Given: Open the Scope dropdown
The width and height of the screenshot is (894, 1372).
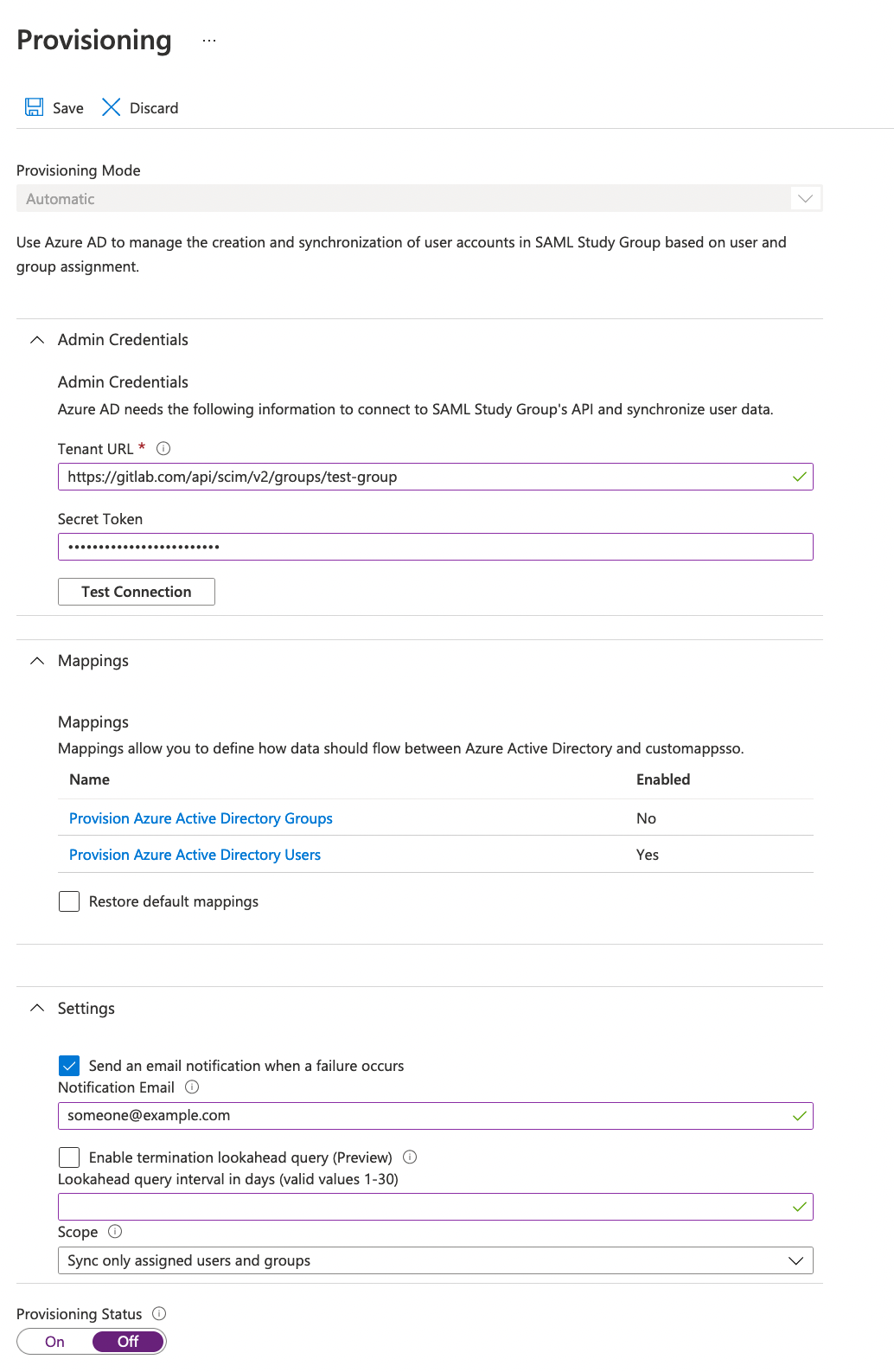Looking at the screenshot, I should [x=796, y=1260].
